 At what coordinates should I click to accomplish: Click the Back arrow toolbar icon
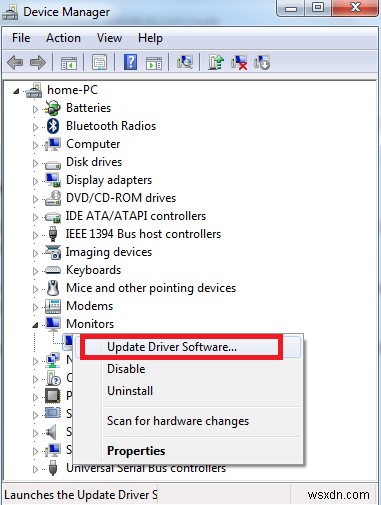point(15,62)
